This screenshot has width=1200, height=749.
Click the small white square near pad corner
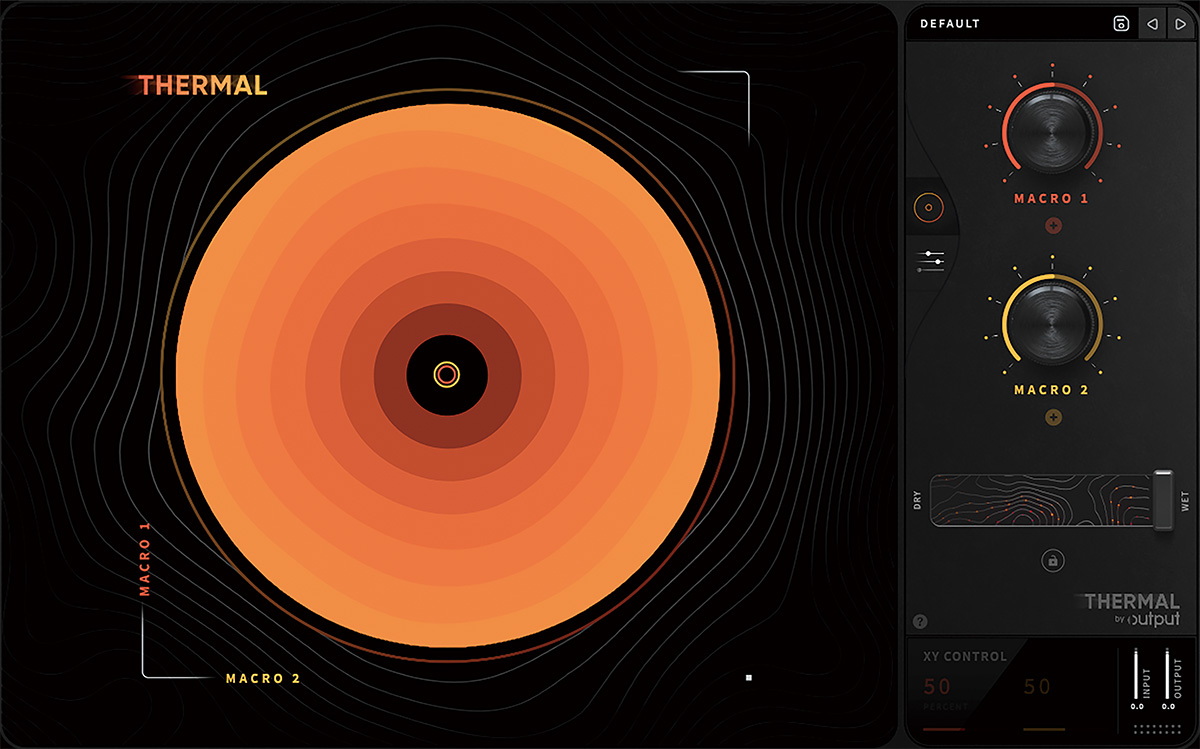749,678
